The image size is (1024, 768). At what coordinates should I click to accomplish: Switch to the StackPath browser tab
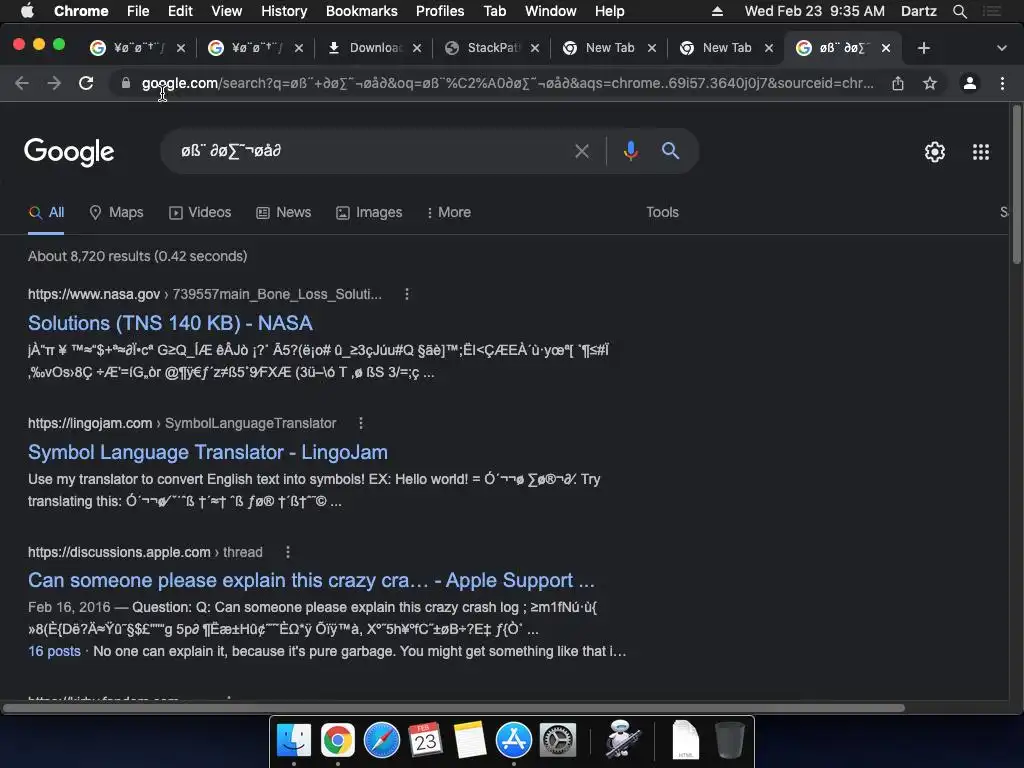[483, 48]
